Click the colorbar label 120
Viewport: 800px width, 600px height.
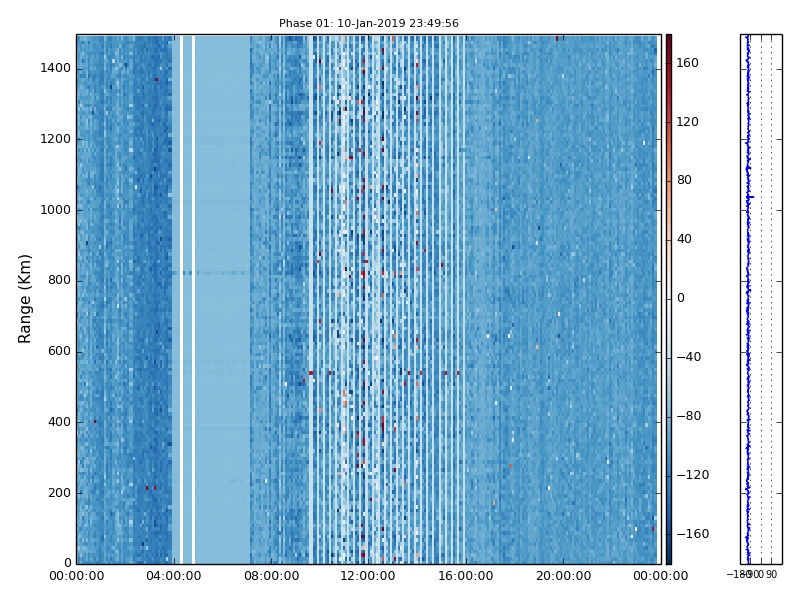(x=687, y=122)
